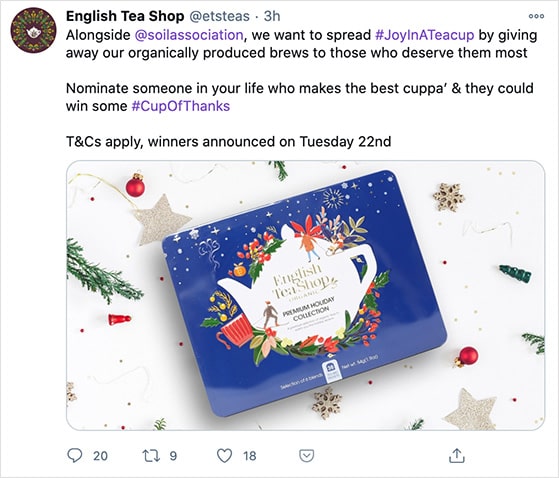Click the 3h timestamp
559x478 pixels.
pyautogui.click(x=272, y=16)
